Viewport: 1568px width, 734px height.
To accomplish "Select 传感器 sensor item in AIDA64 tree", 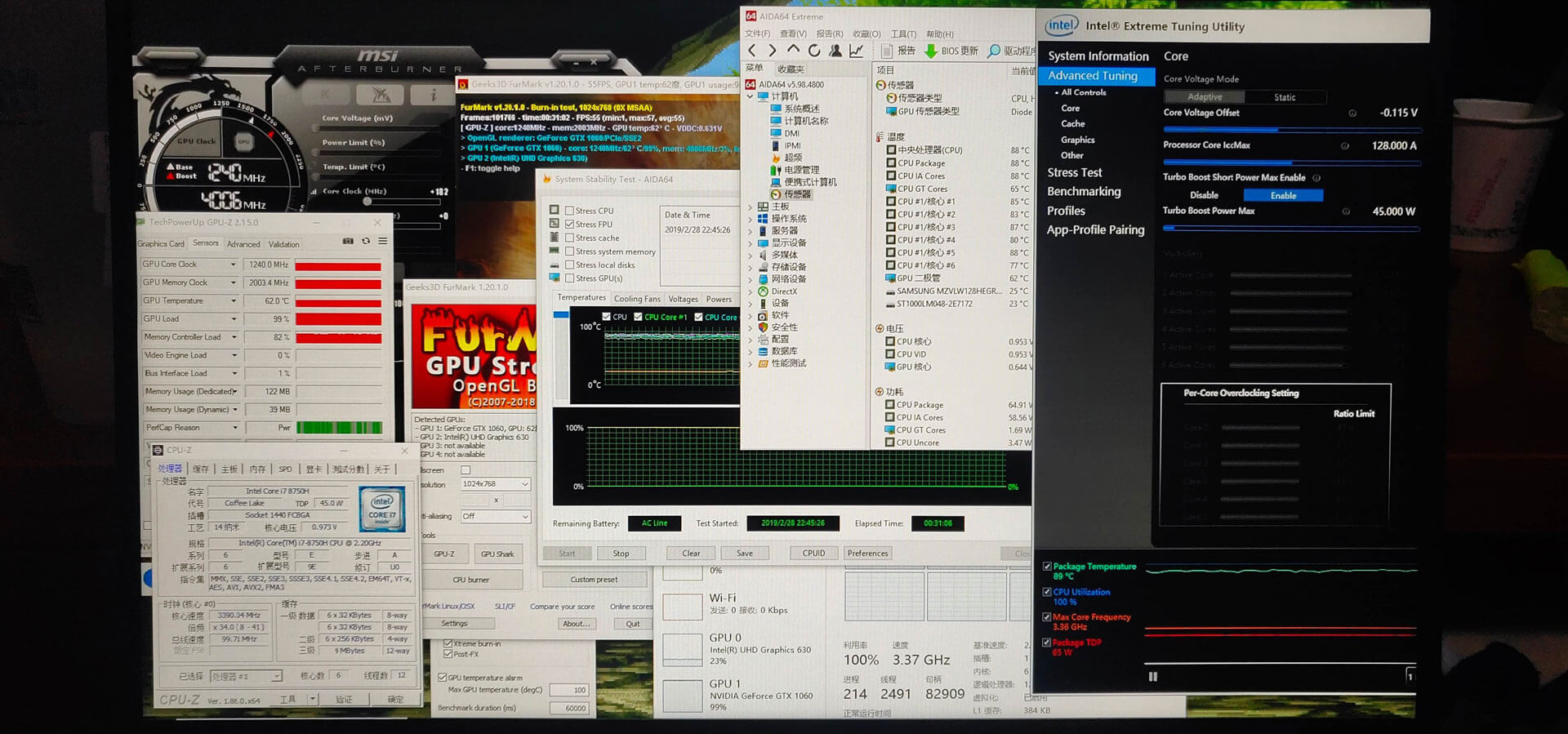I will (791, 194).
